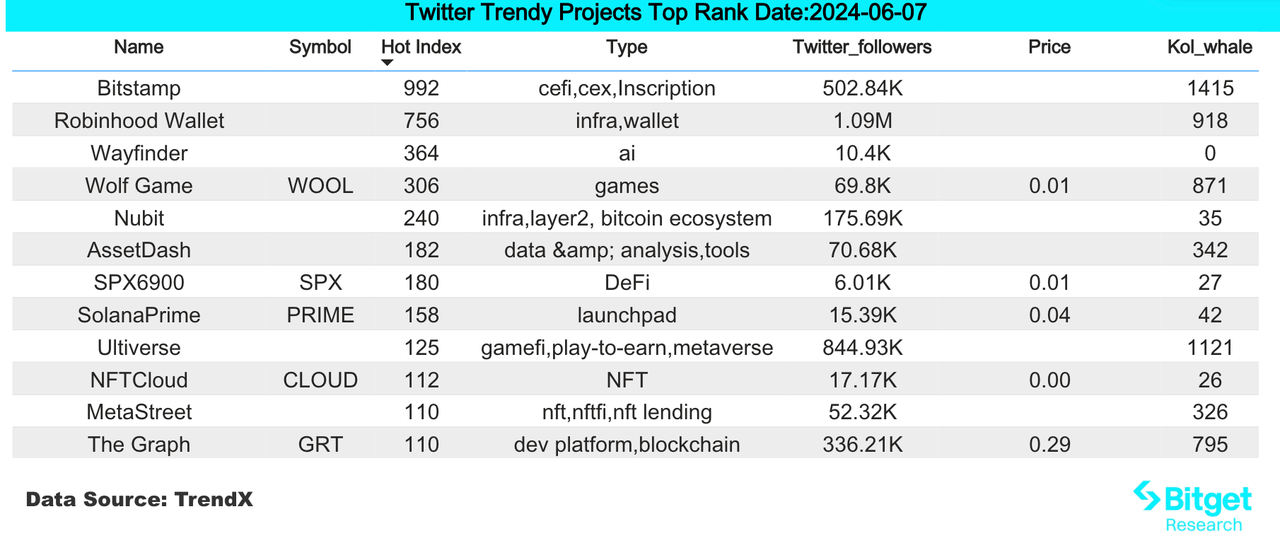Click the Hot Index sort arrow

point(388,64)
